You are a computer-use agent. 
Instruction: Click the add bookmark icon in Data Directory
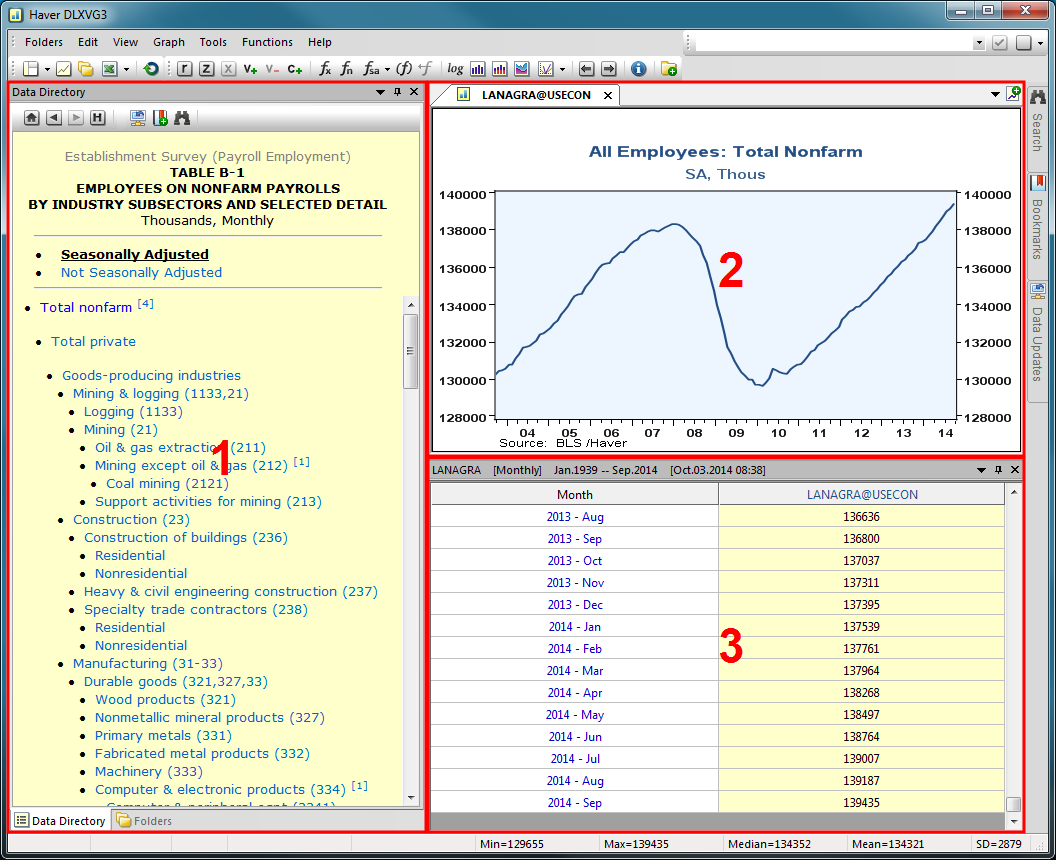(160, 118)
